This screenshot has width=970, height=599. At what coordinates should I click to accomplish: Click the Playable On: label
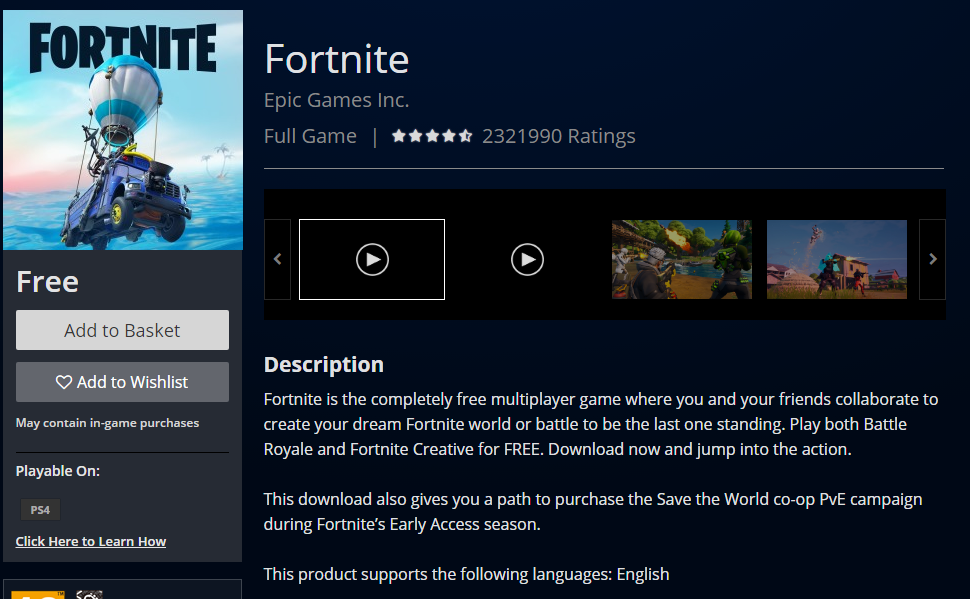point(58,471)
